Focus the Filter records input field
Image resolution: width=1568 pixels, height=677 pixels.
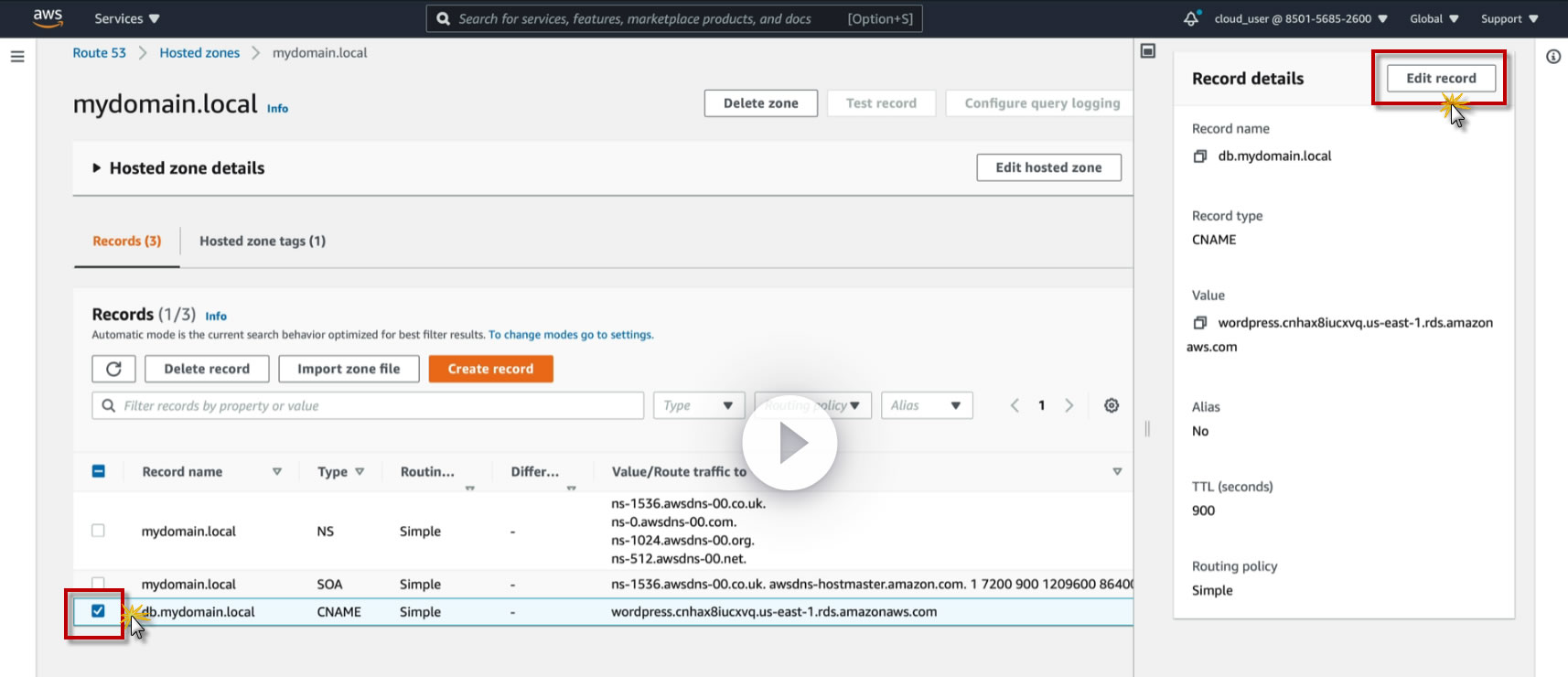pos(368,405)
